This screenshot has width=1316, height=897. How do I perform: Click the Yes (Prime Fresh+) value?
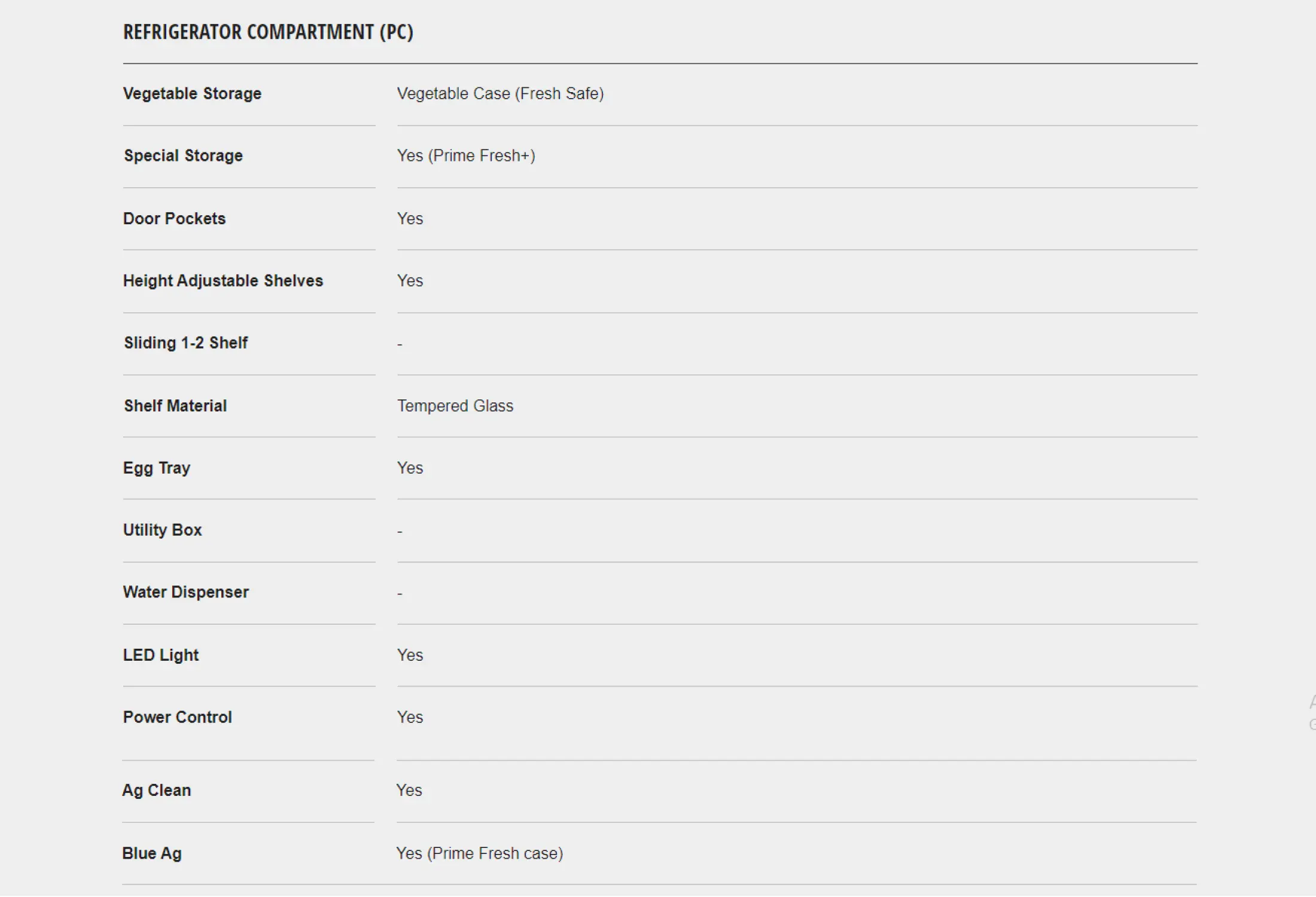[466, 156]
